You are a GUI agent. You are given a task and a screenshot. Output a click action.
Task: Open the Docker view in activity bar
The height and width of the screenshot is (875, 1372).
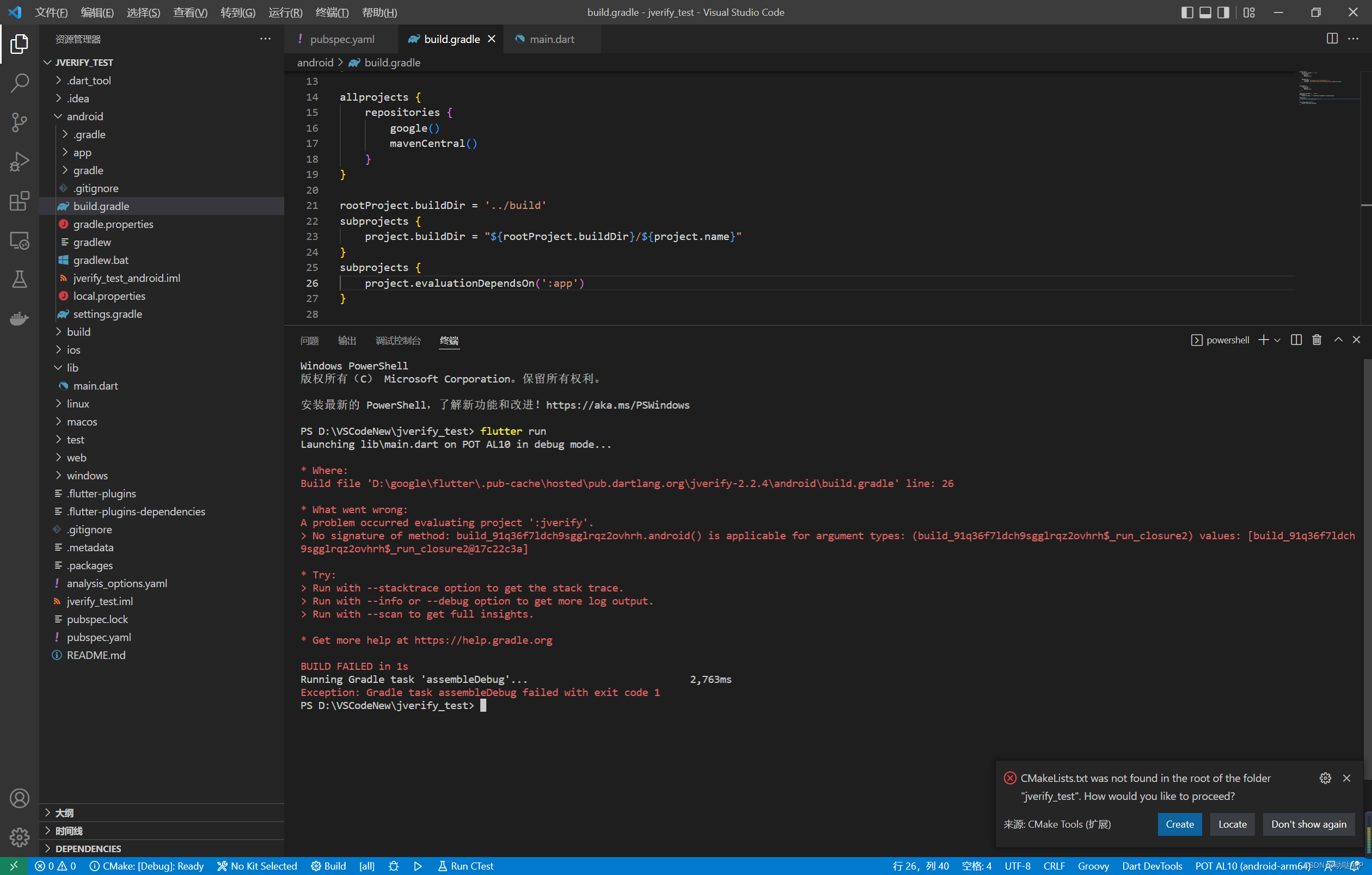[20, 318]
